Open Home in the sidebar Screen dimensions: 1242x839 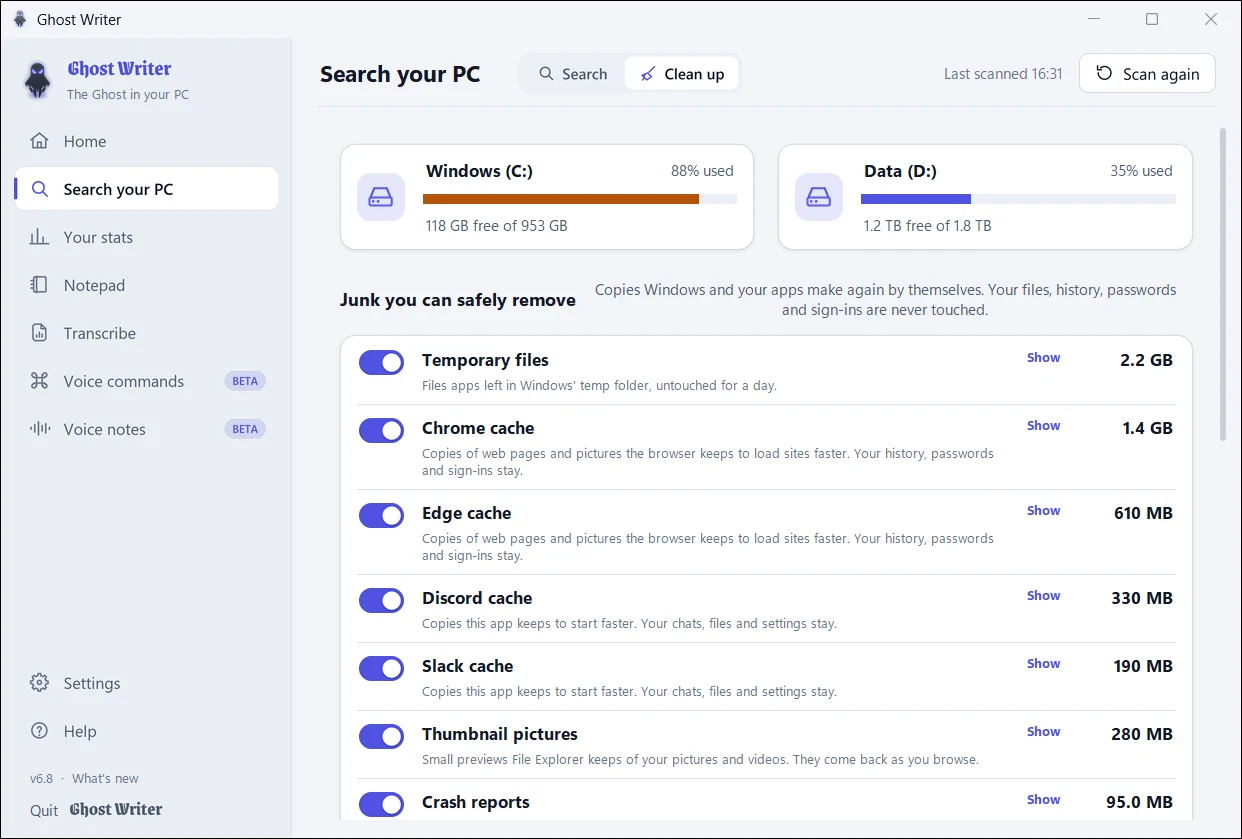coord(146,141)
